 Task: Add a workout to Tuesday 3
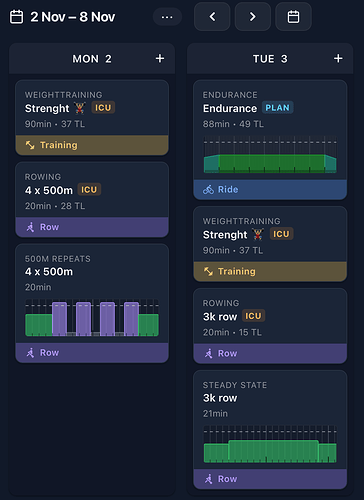(338, 59)
